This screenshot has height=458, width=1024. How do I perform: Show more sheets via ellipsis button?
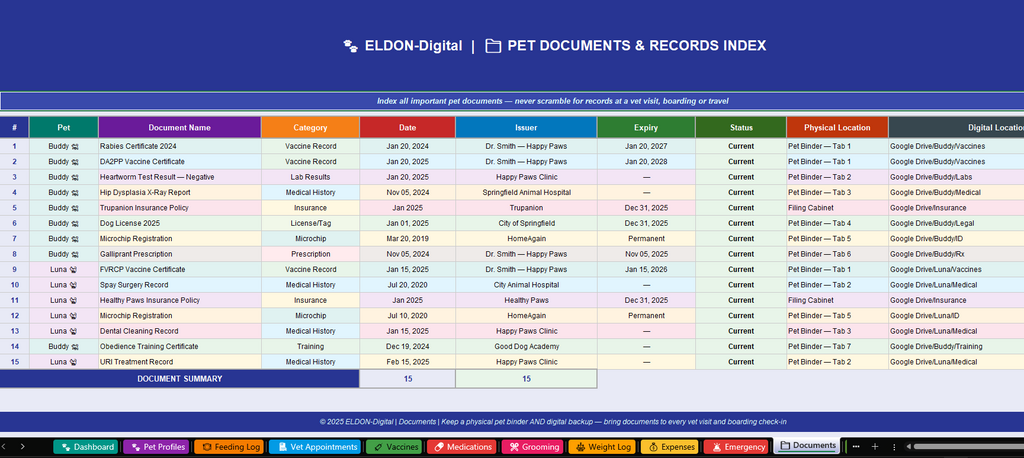856,447
